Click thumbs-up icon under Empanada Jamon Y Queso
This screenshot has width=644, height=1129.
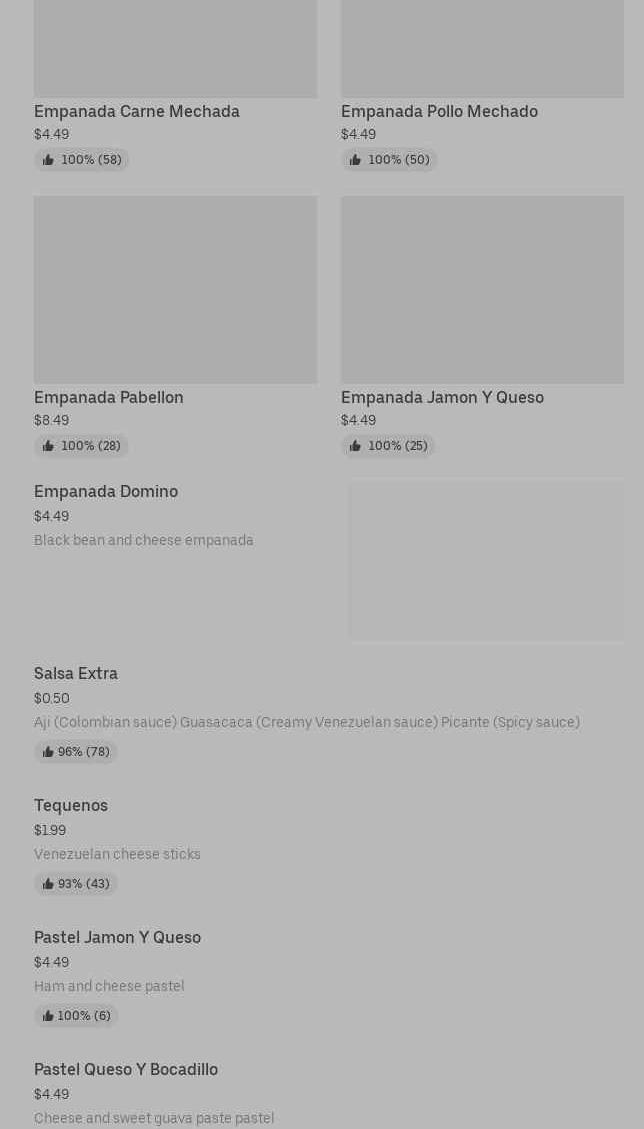point(355,446)
